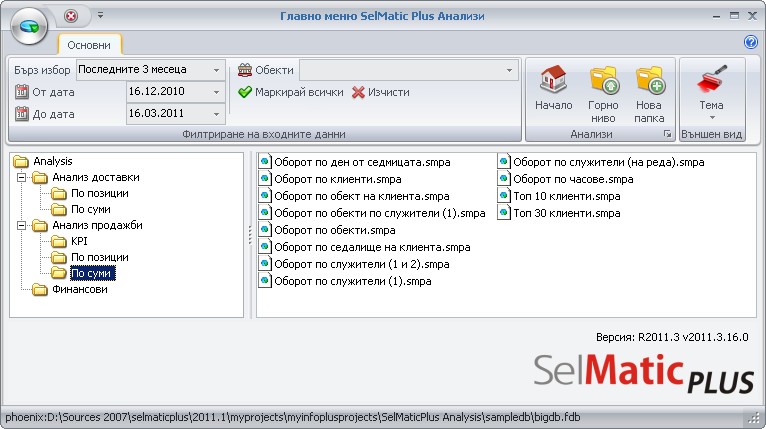Open file Топ 30 клиенти.smpa
Viewport: 766px width, 429px height.
coord(567,214)
